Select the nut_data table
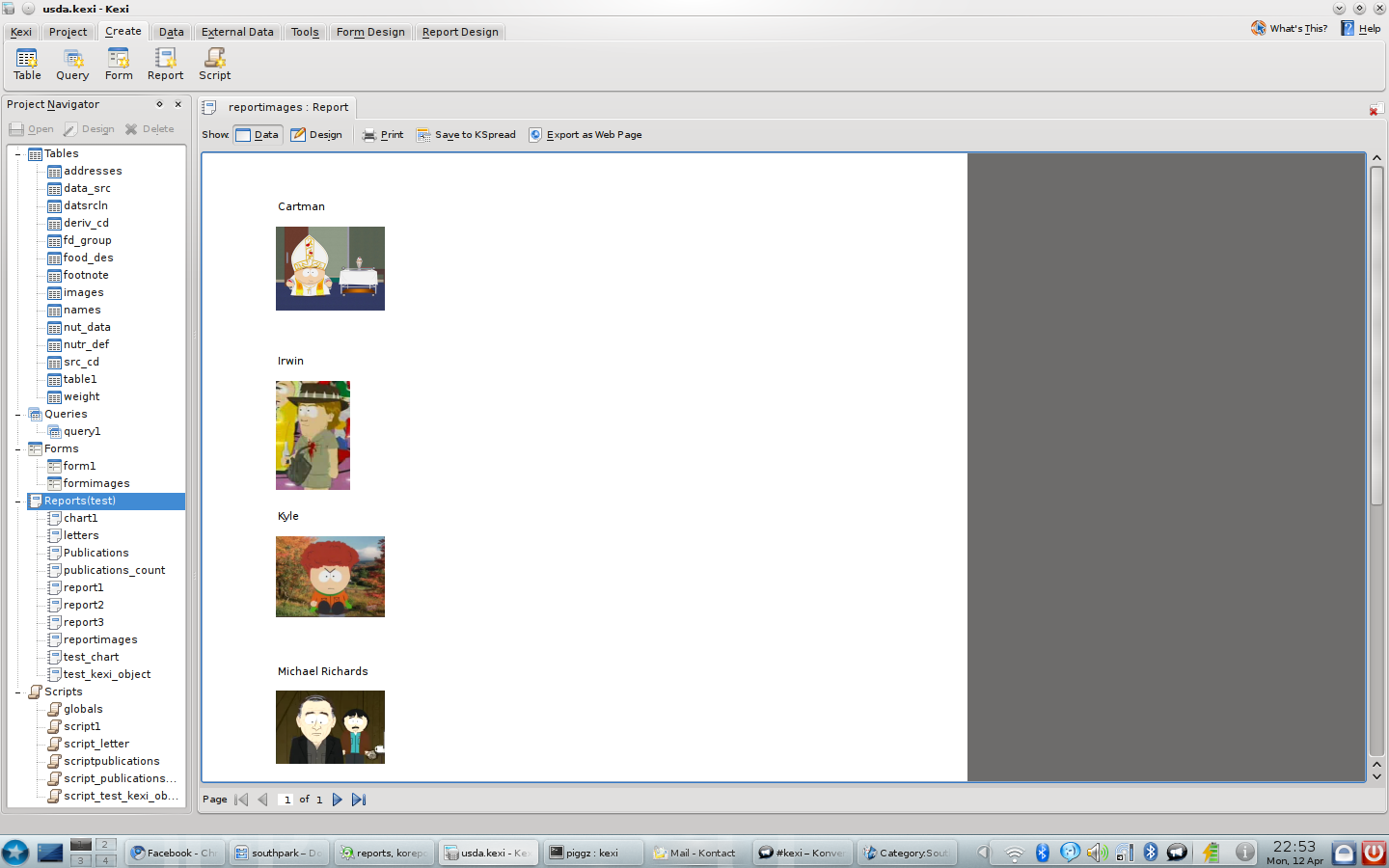The image size is (1389, 868). click(x=87, y=328)
